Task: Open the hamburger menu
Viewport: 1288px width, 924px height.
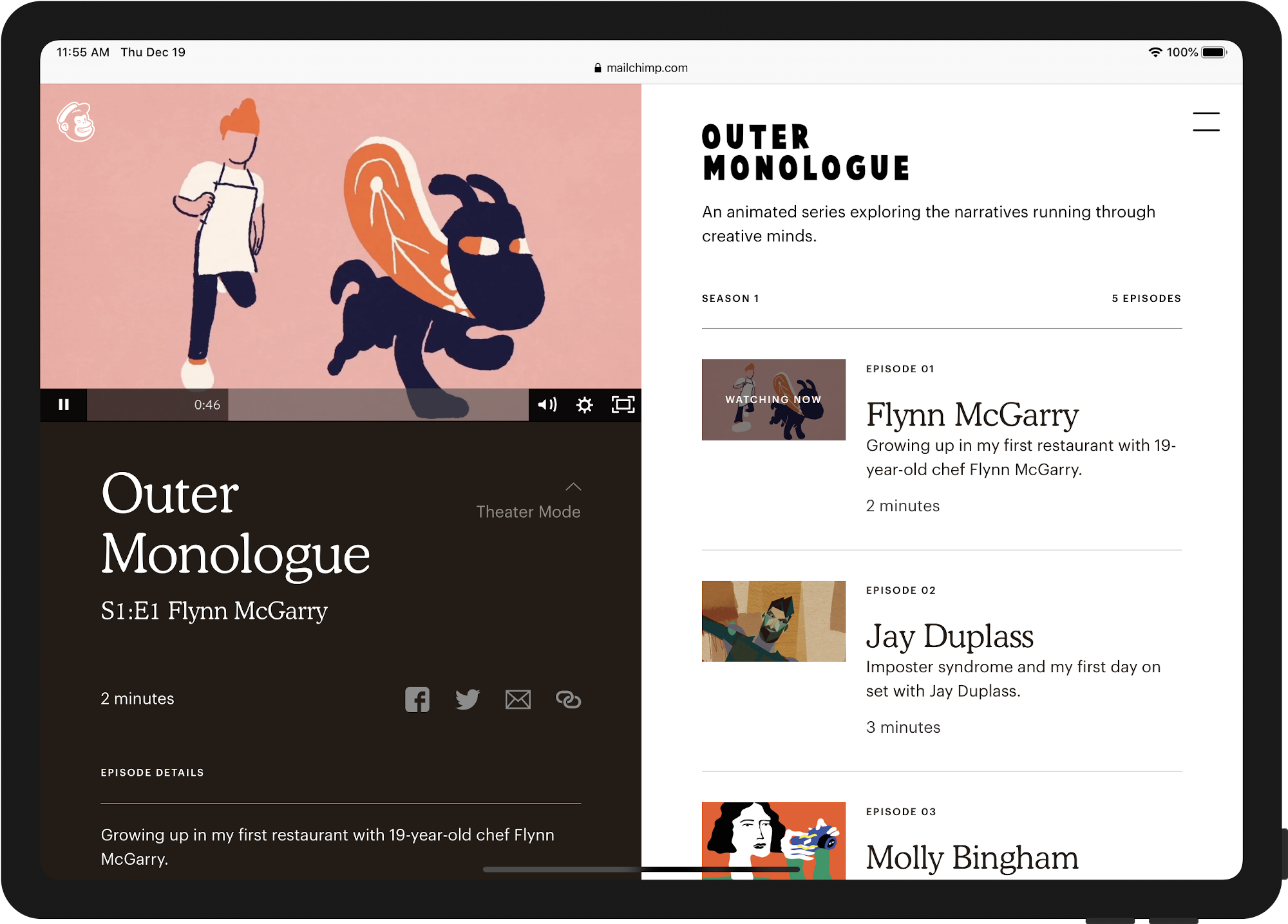Action: 1206,122
